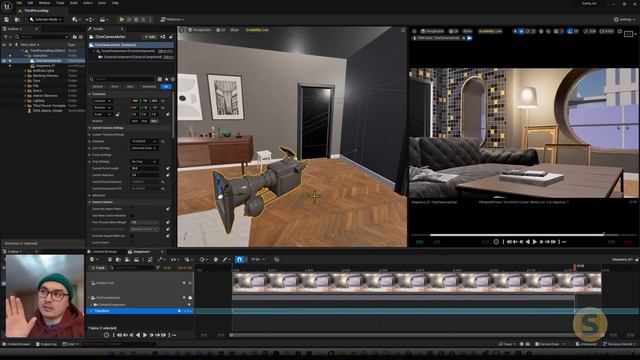Image resolution: width=640 pixels, height=360 pixels.
Task: Save the current level from main toolbar
Action: (x=7, y=19)
